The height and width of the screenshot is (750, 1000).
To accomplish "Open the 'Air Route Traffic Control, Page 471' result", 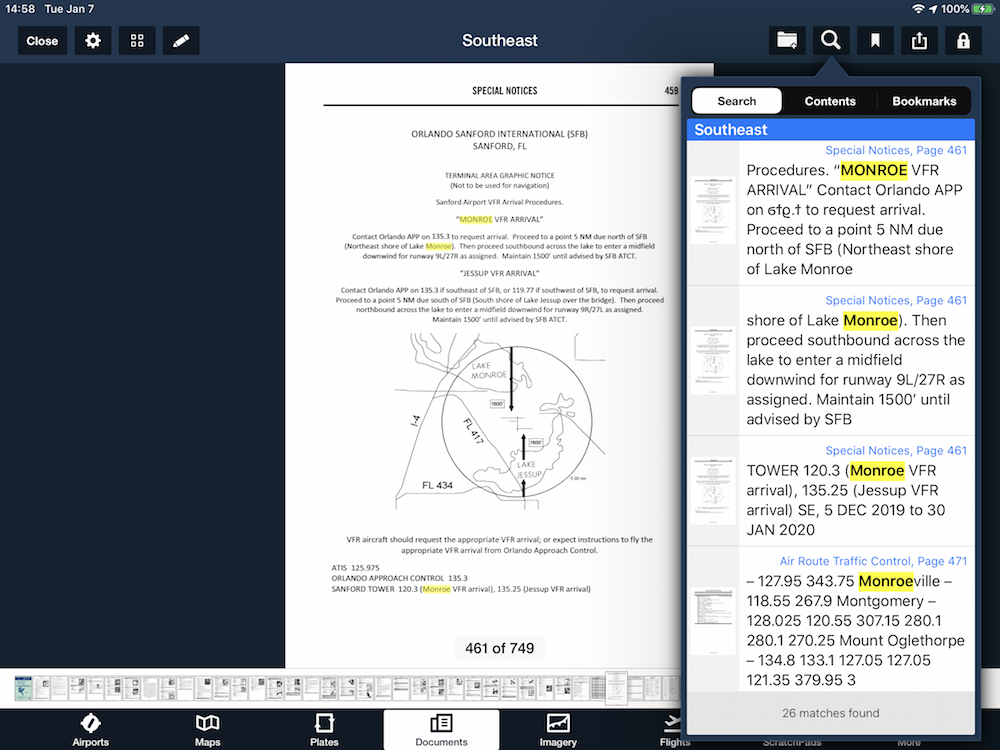I will [831, 619].
